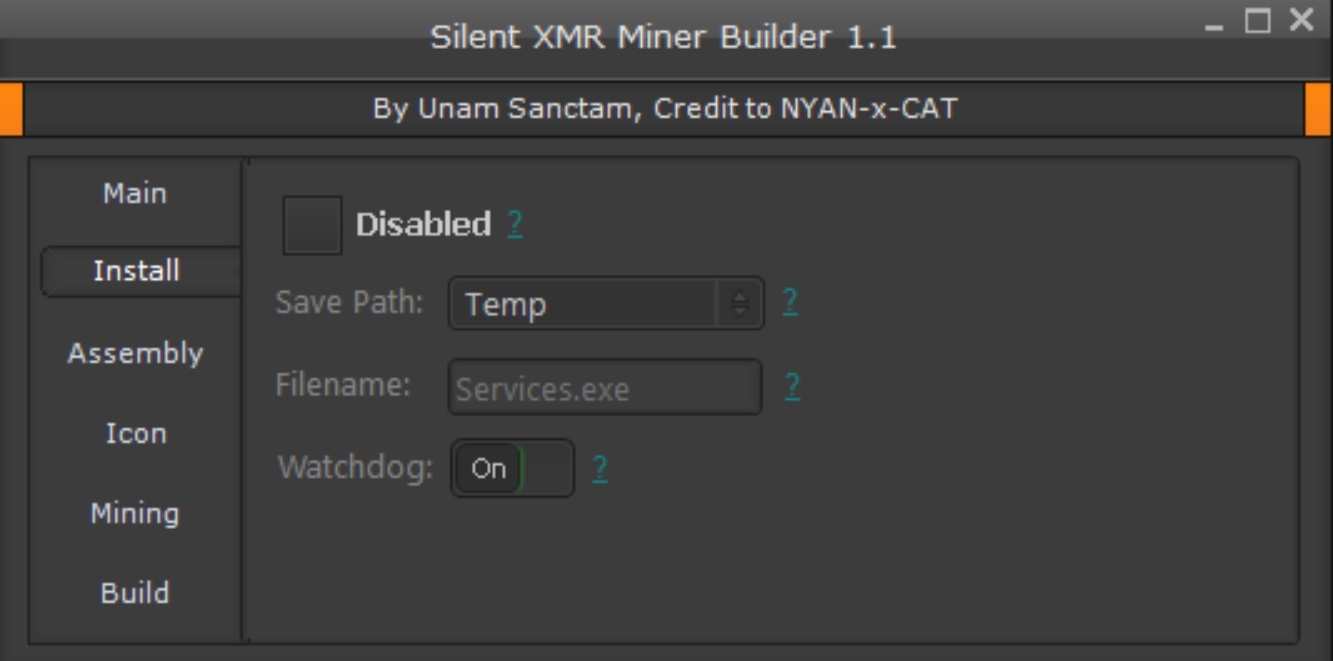Click the orange bar at right edge
Screen dimensions: 1334x661
pos(1318,109)
